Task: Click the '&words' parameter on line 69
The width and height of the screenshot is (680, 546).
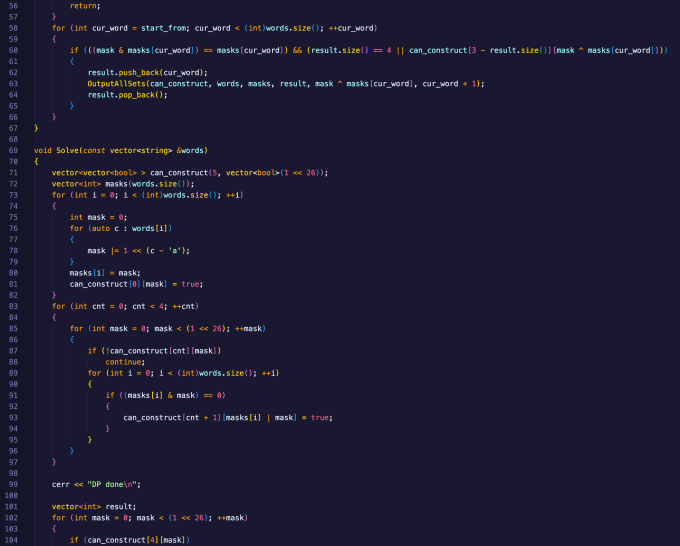Action: point(190,150)
